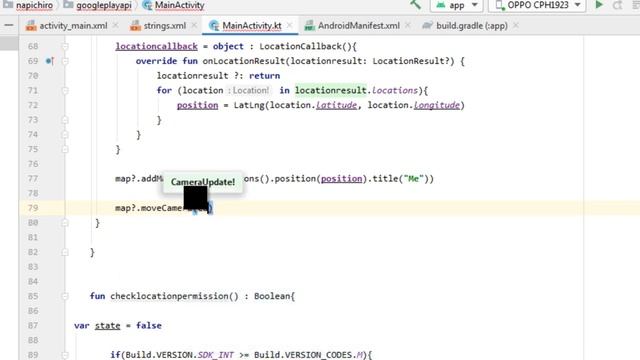Open the app run configuration dropdown
Screen dimensions: 640x360
click(x=456, y=5)
